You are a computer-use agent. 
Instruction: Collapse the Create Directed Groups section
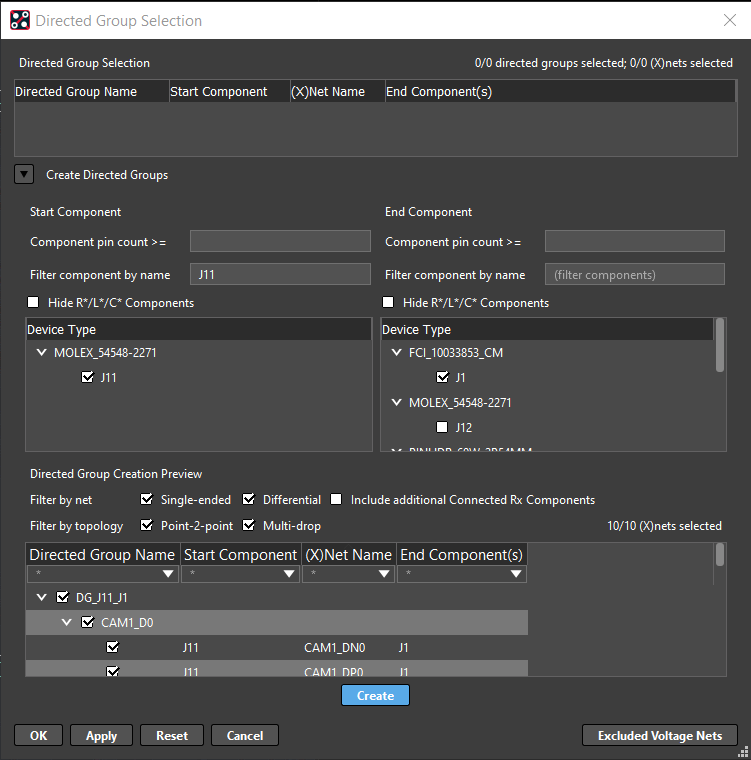[23, 174]
